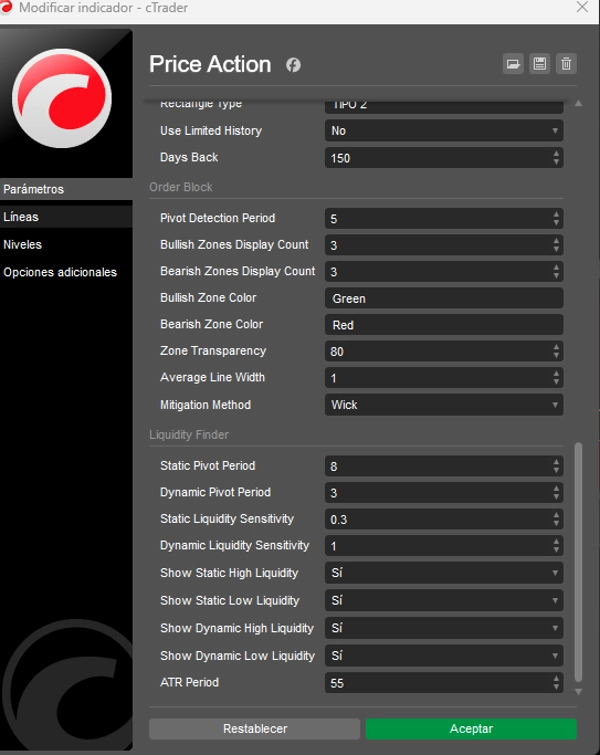
Task: Open the Use Limited History dropdown
Action: pos(444,131)
